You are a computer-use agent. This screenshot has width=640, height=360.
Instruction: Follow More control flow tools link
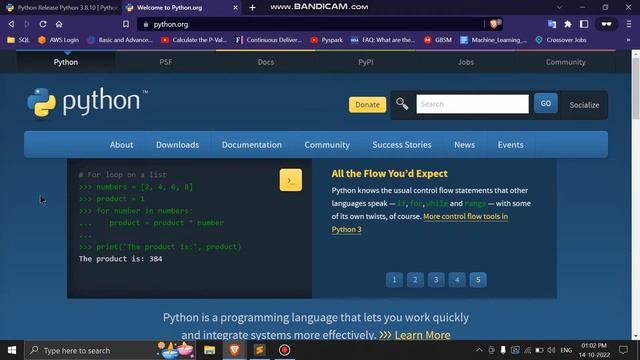pyautogui.click(x=465, y=217)
